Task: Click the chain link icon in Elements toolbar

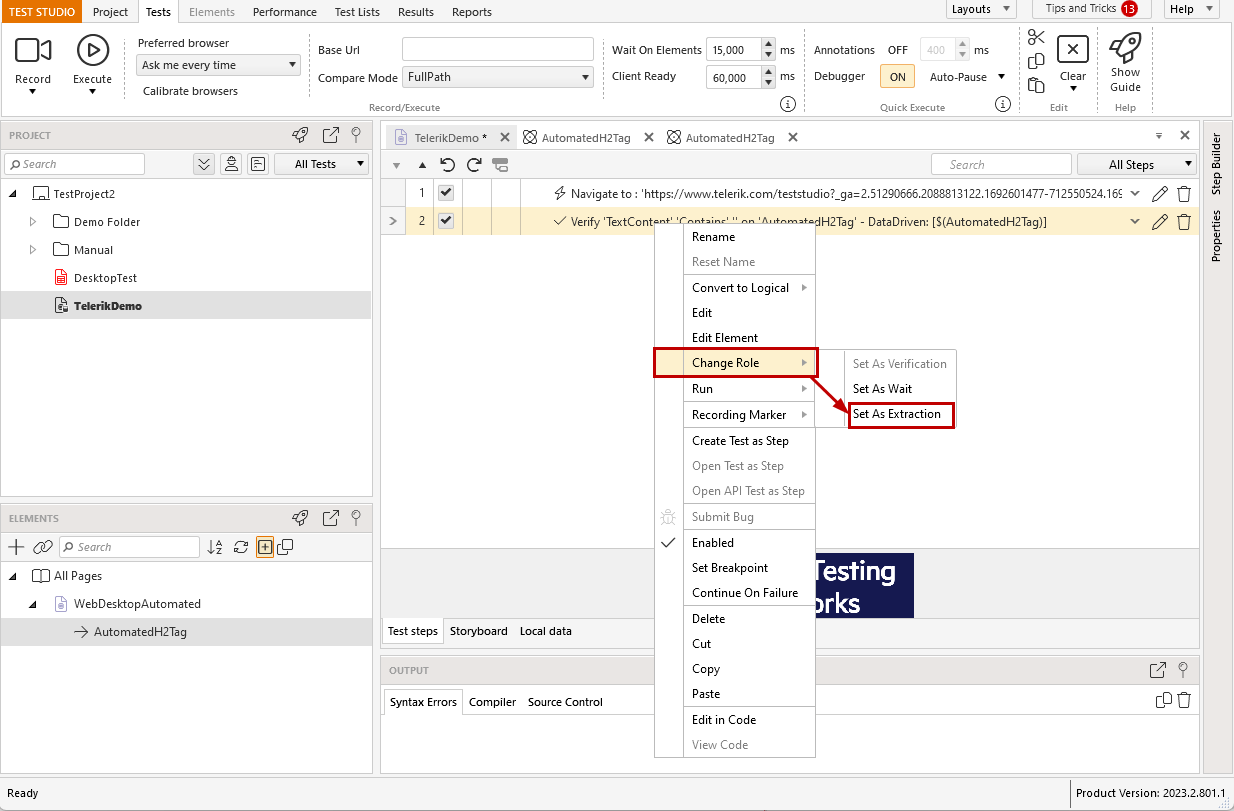Action: 42,547
